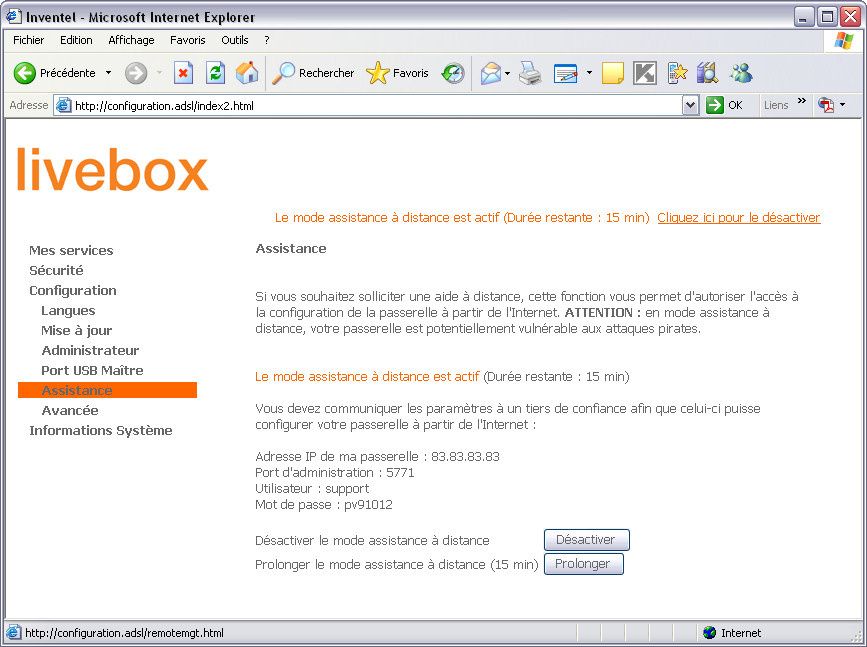Click the greyed Forward arrow button
Viewport: 867px width, 647px height.
136,73
